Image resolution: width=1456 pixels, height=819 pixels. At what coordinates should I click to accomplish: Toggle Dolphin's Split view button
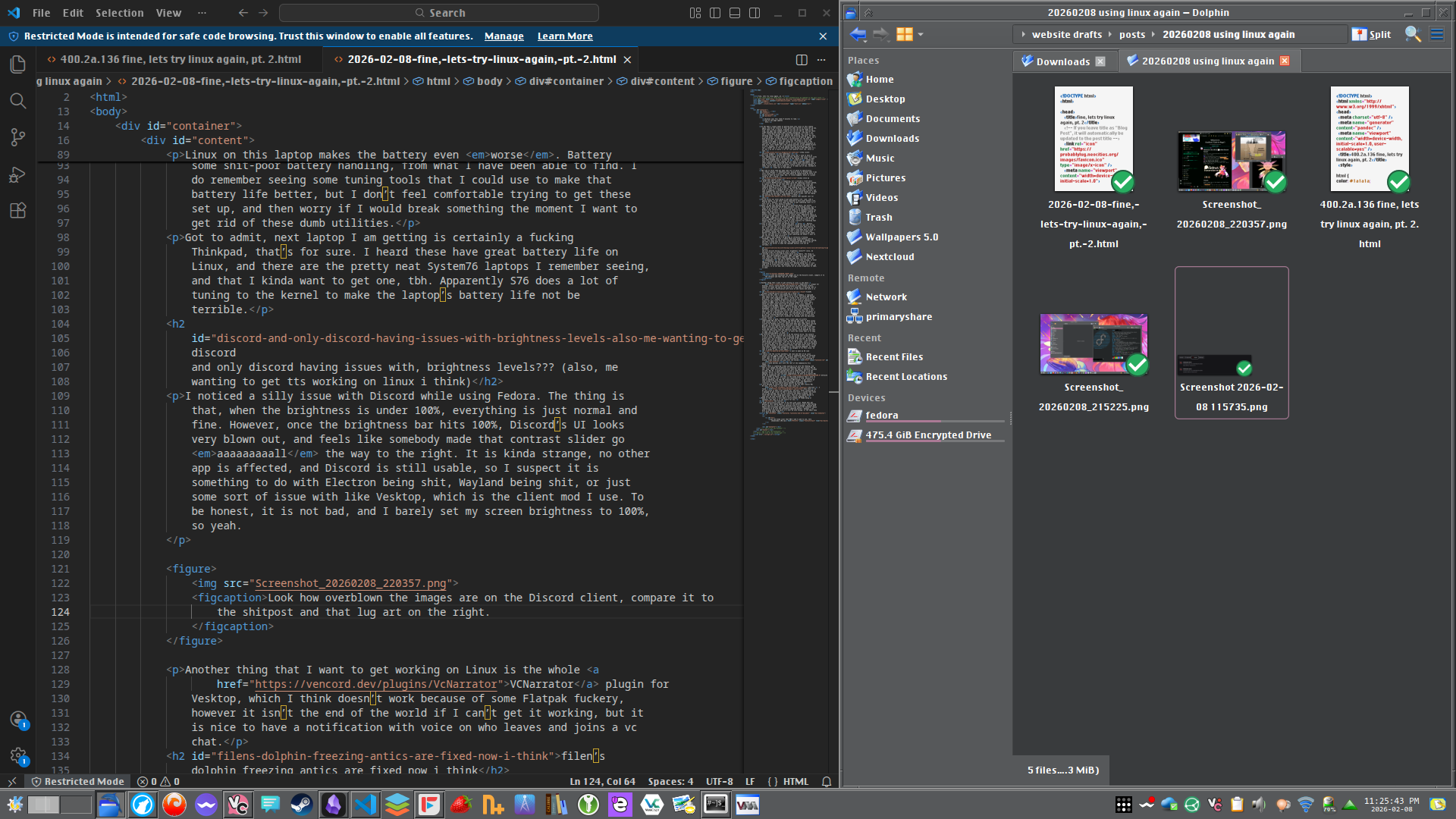click(1372, 34)
